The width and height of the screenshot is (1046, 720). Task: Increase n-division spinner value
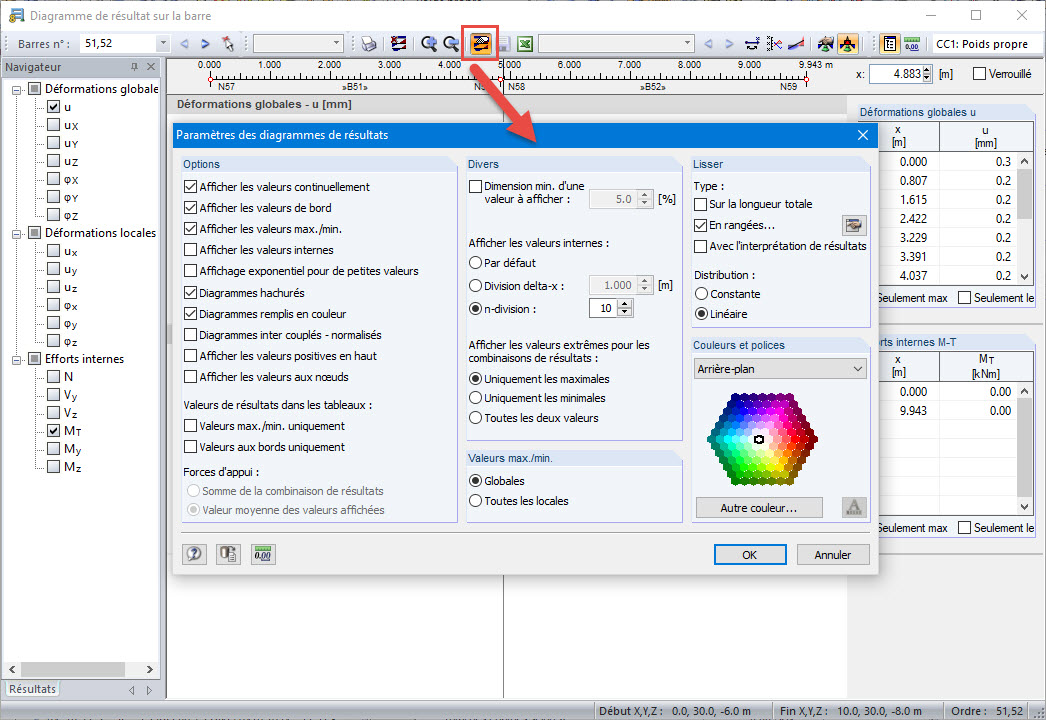(x=625, y=304)
